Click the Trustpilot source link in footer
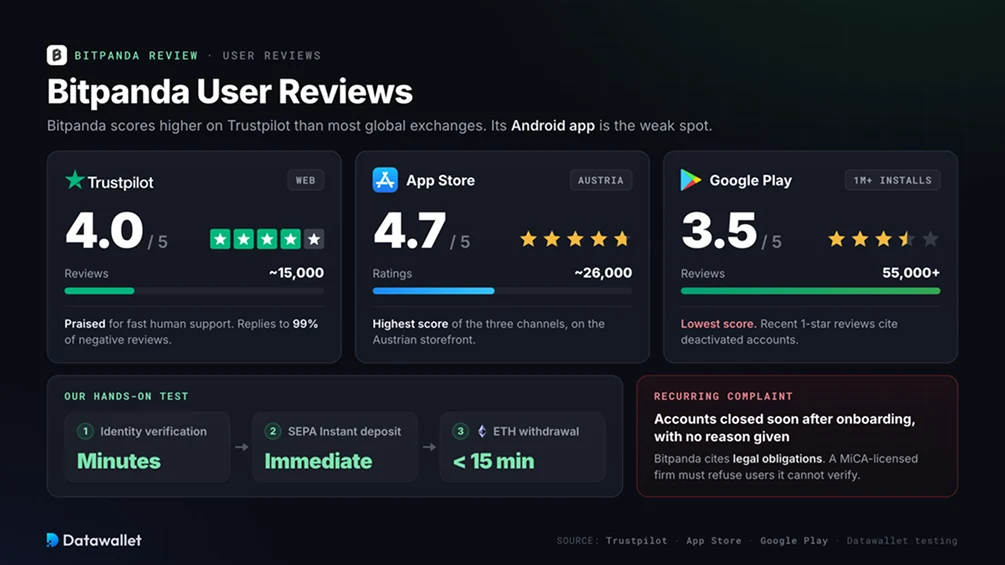1005x565 pixels. 636,541
